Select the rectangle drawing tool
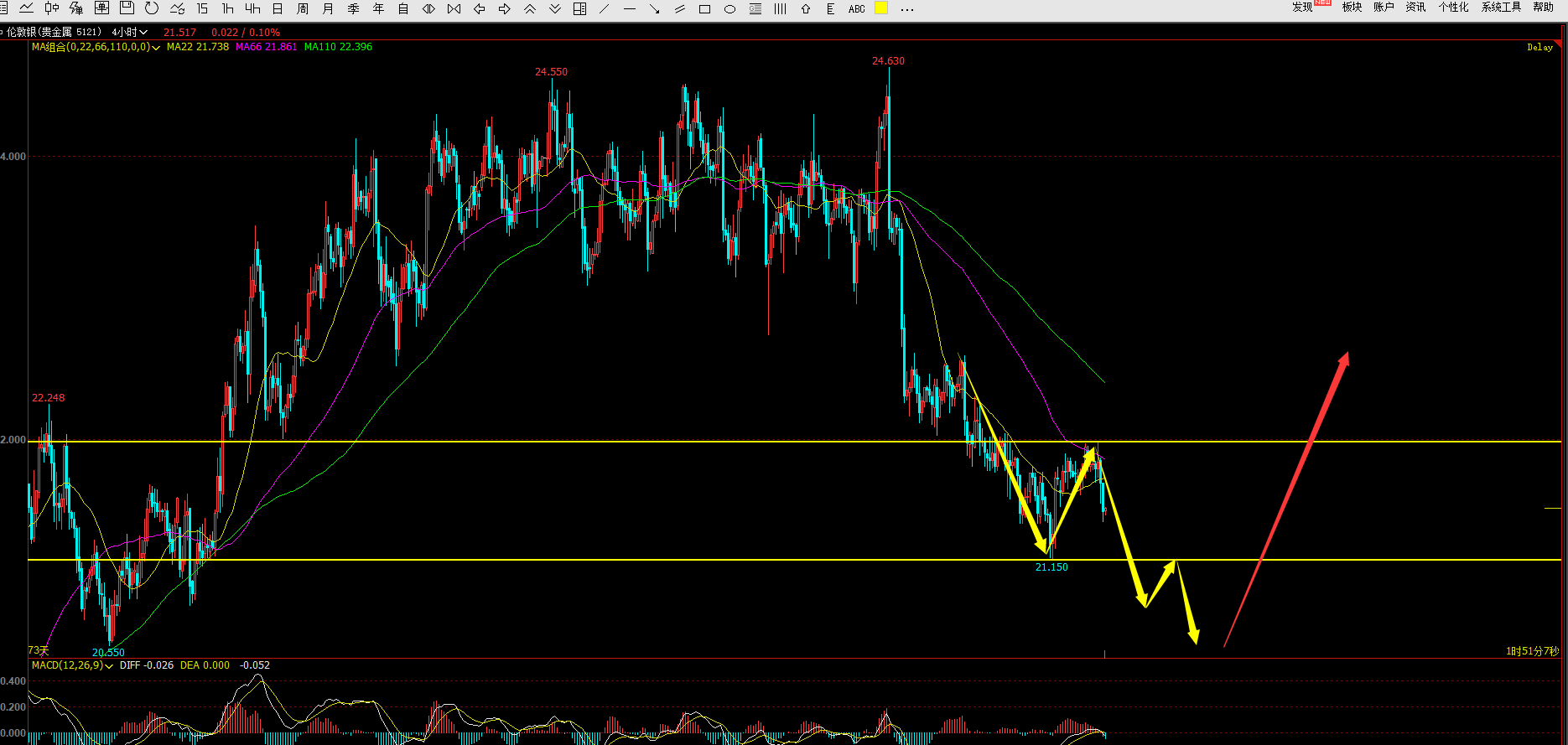 click(704, 9)
